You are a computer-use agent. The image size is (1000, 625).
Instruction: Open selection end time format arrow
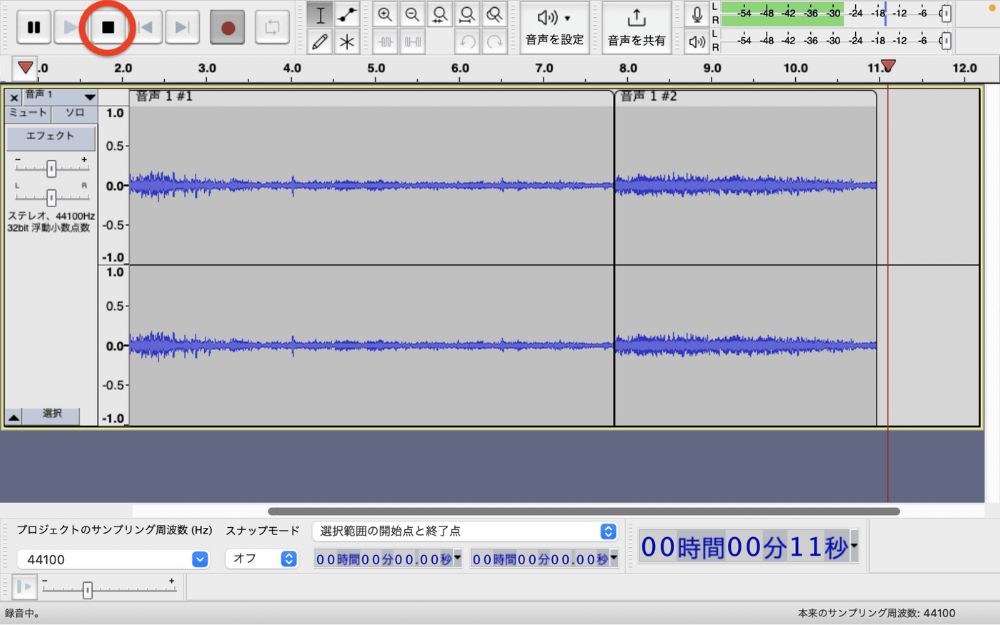click(x=614, y=558)
